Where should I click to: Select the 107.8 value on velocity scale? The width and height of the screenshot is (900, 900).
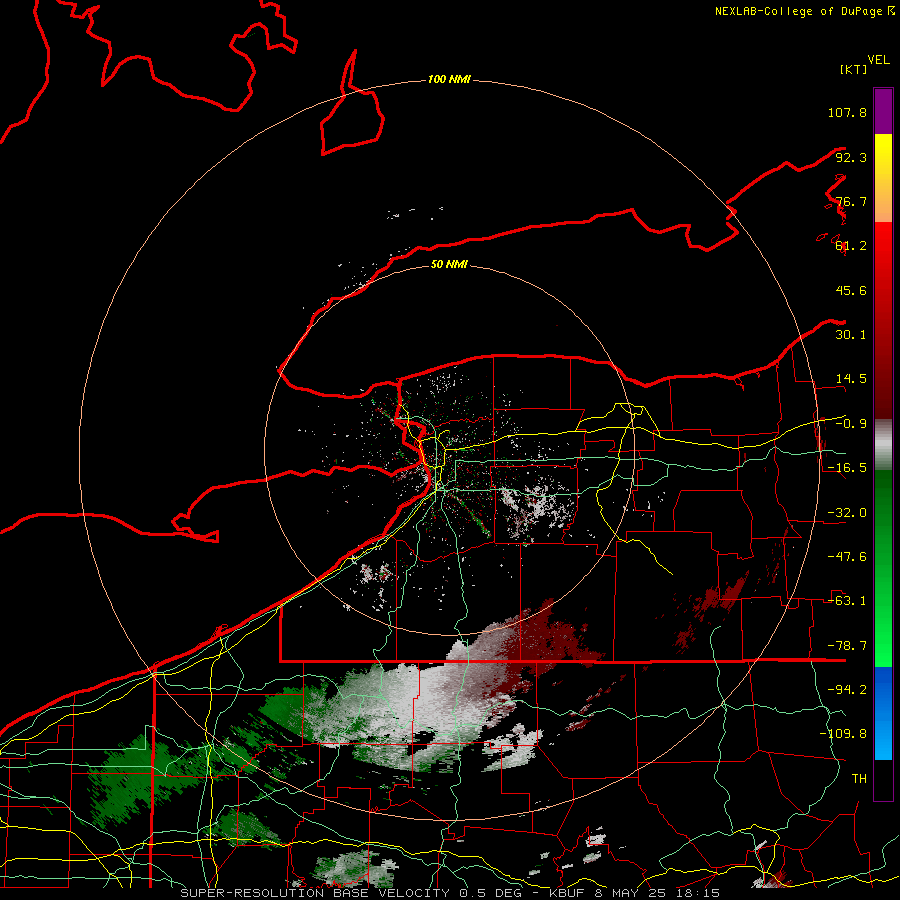pos(847,112)
